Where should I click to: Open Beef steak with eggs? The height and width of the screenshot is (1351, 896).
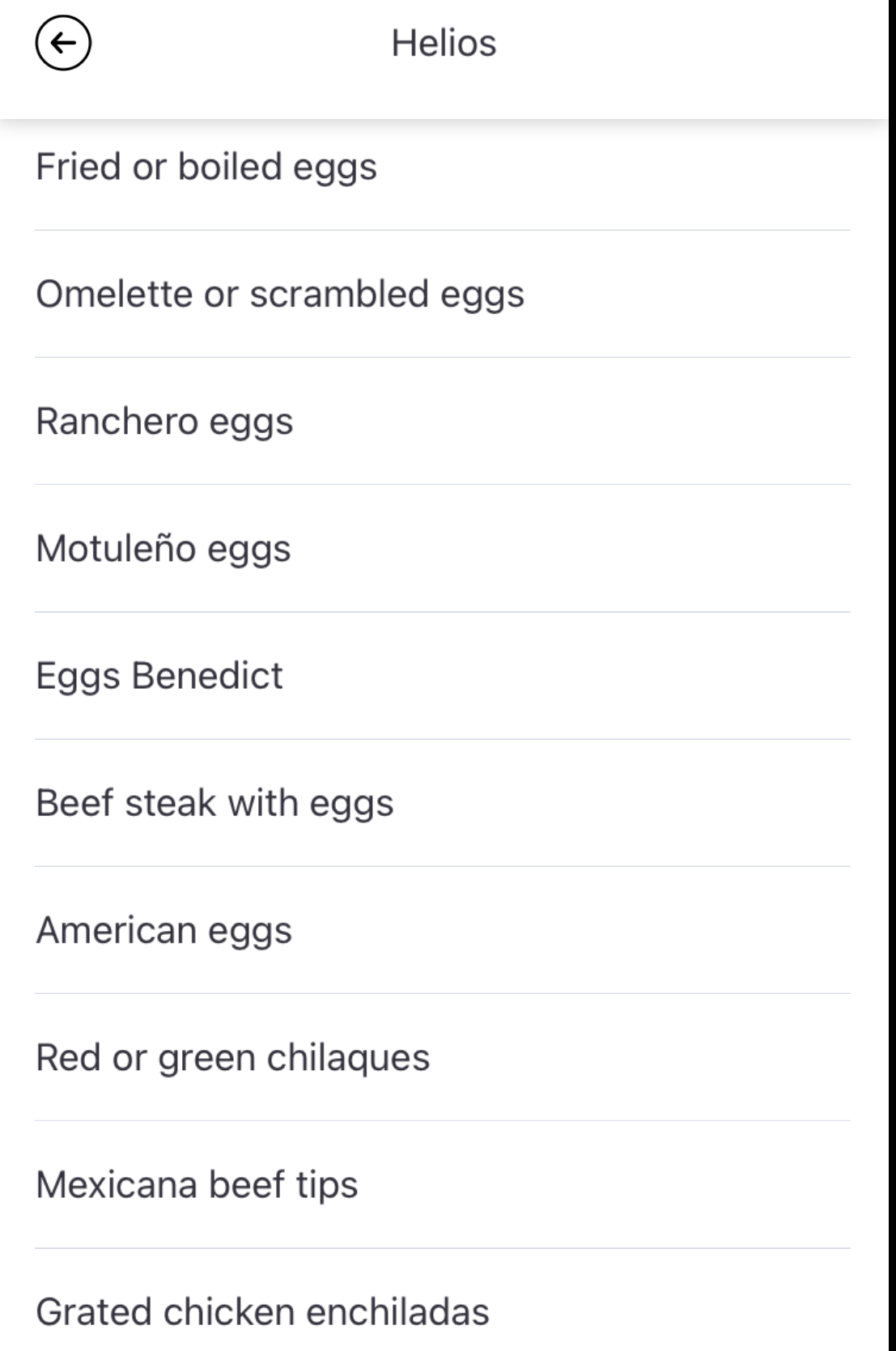point(214,803)
